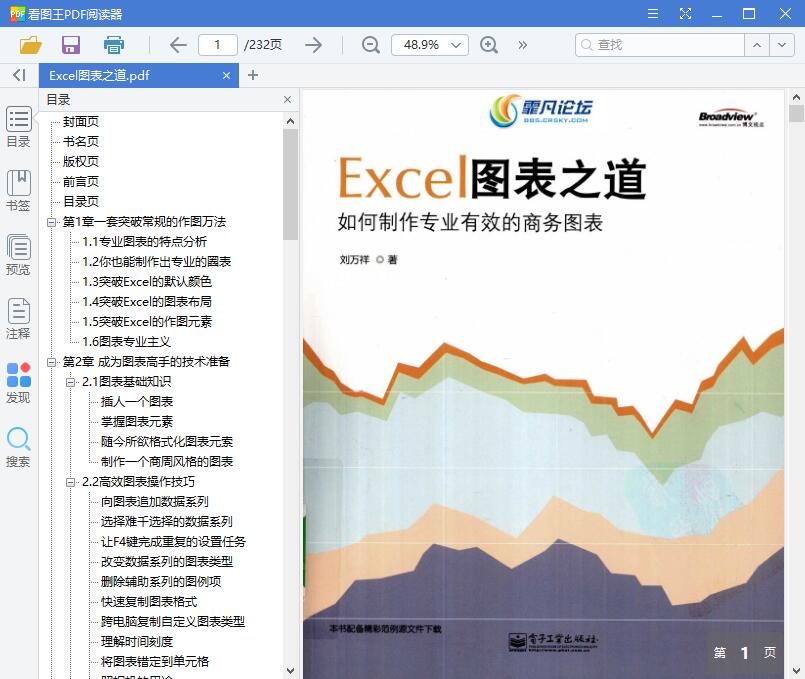Collapse the 2.1图表基础知识 node

click(70, 382)
